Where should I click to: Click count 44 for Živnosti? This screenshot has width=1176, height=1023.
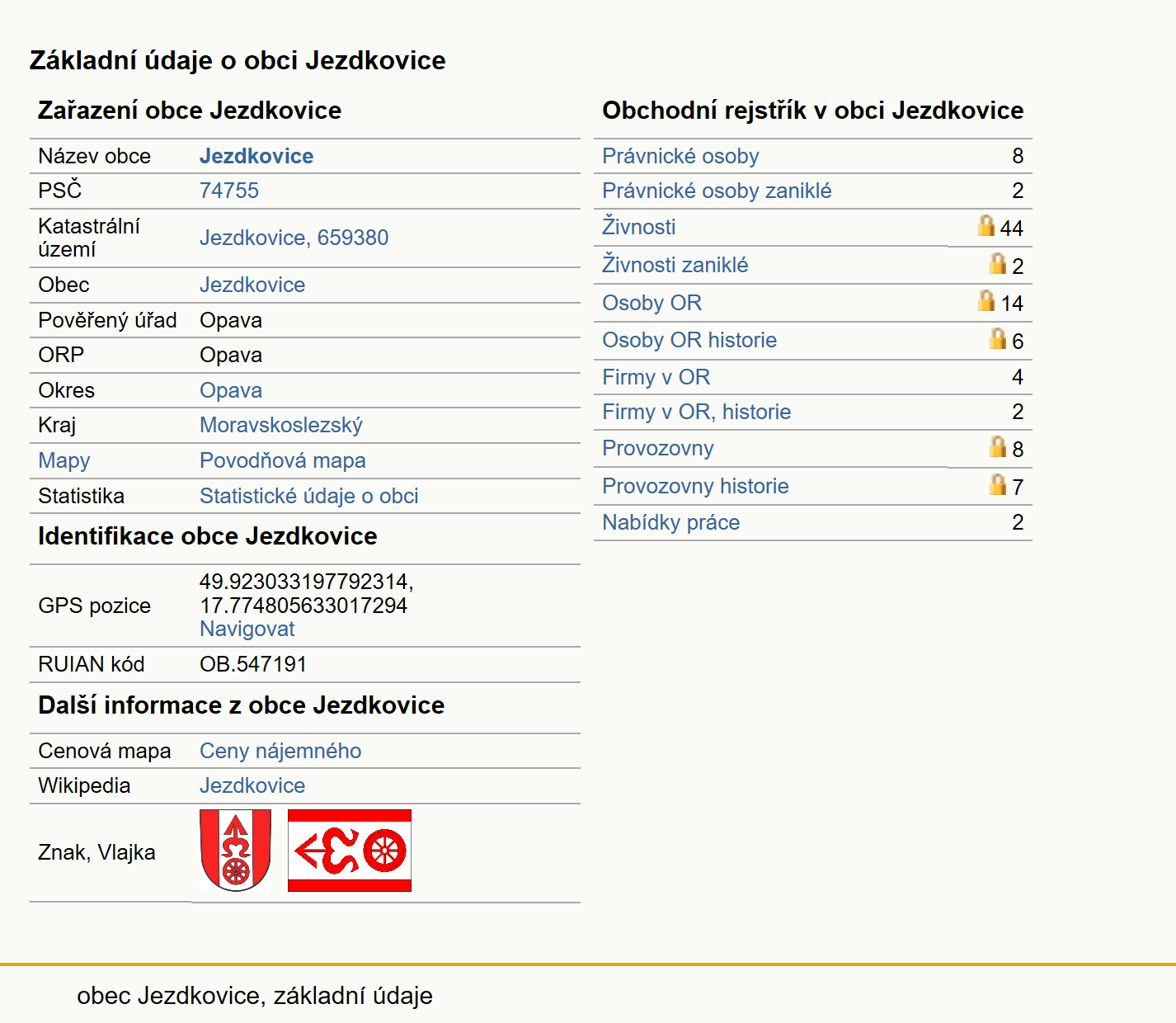[1011, 228]
